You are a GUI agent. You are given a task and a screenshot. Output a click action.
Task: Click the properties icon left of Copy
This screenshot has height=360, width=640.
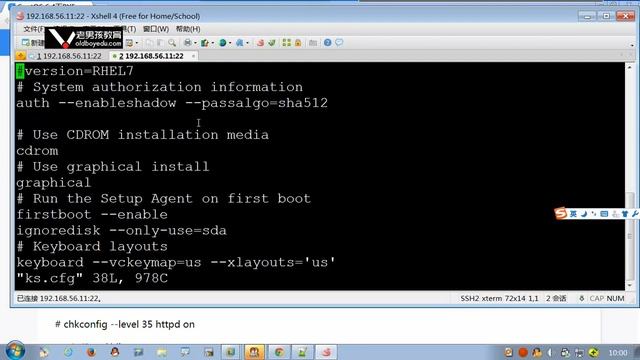129,42
